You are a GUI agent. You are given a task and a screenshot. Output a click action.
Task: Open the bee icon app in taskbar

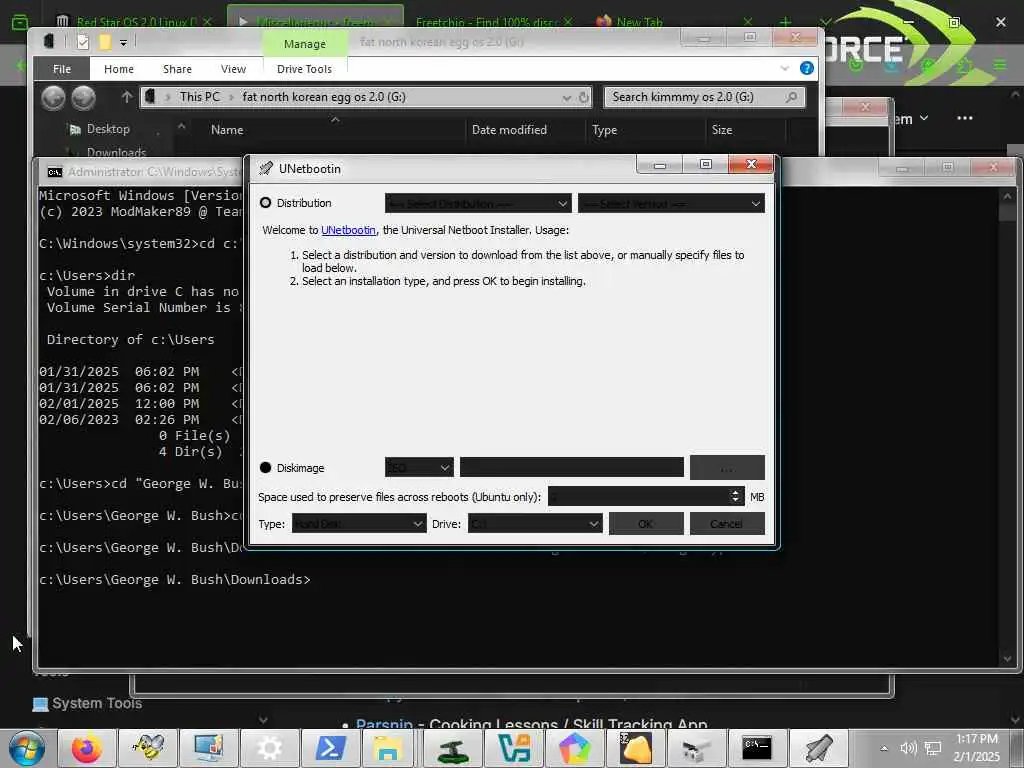[148, 748]
